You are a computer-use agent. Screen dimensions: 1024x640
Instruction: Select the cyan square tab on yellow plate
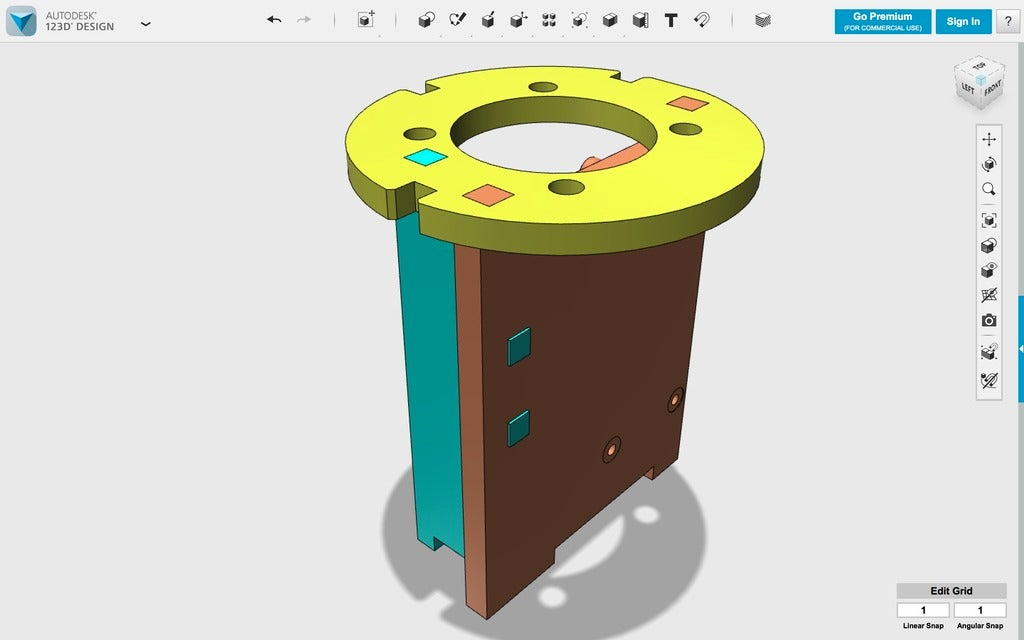[x=426, y=157]
